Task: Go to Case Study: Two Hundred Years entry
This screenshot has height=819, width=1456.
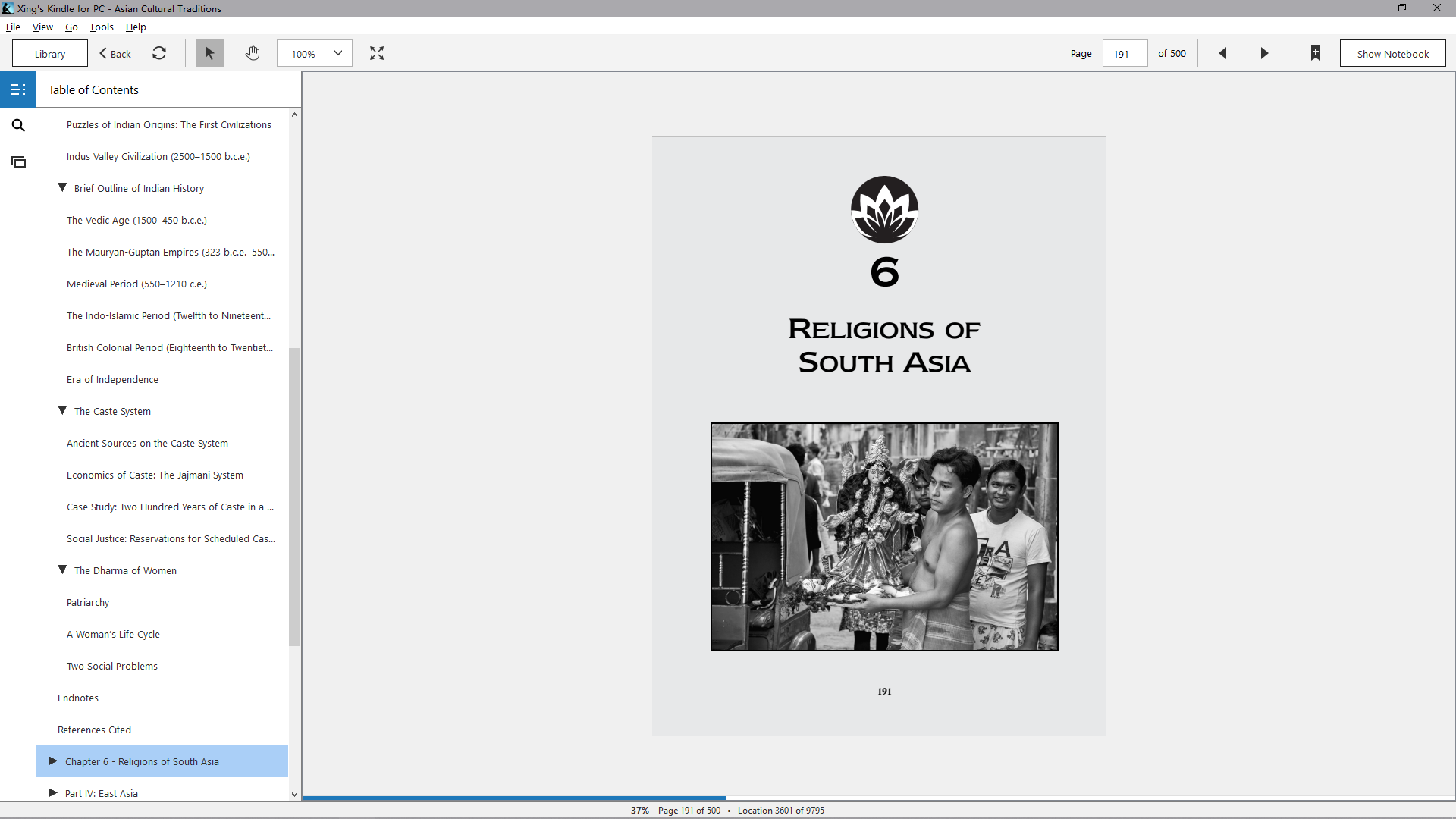Action: (x=170, y=507)
